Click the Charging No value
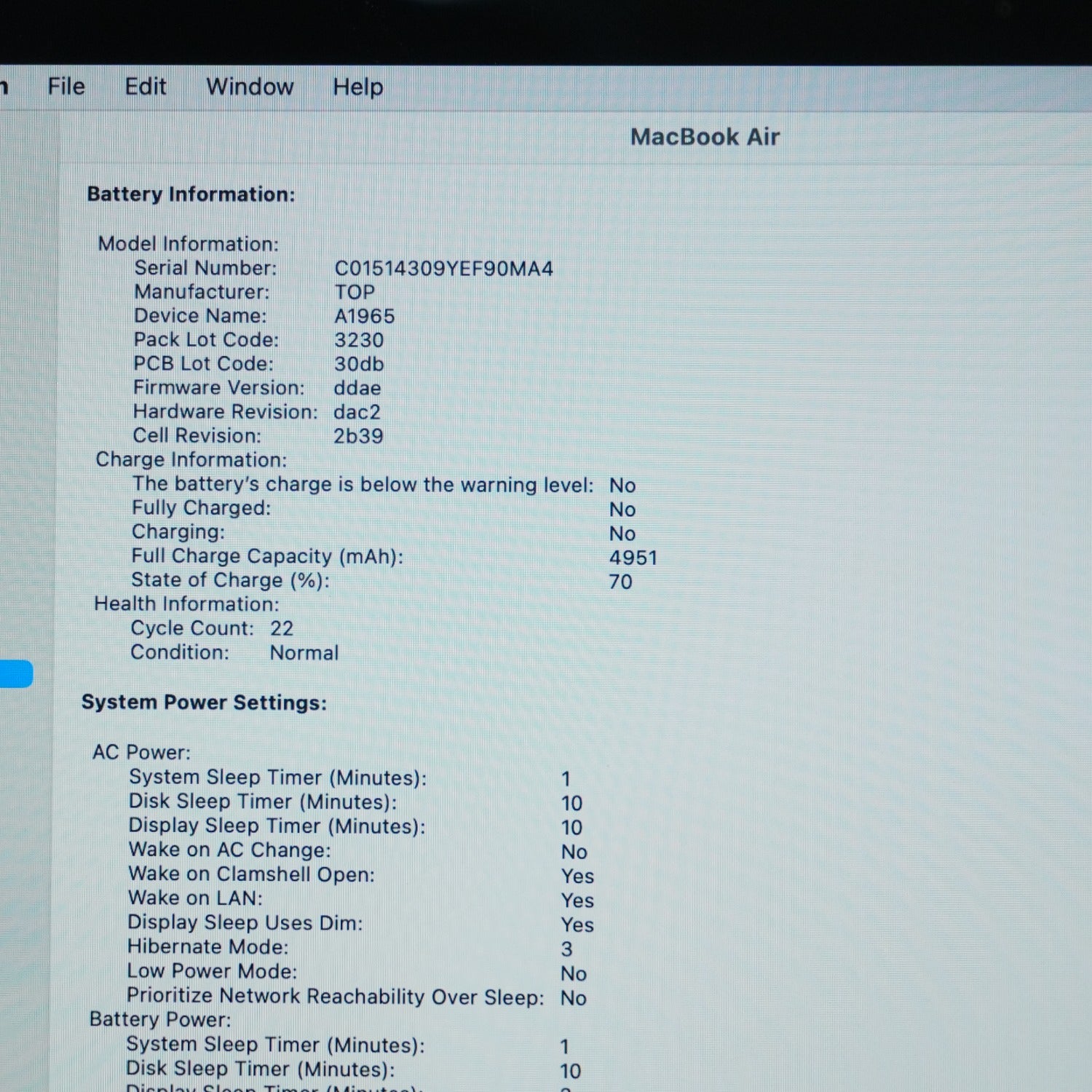The width and height of the screenshot is (1092, 1092). pyautogui.click(x=622, y=534)
